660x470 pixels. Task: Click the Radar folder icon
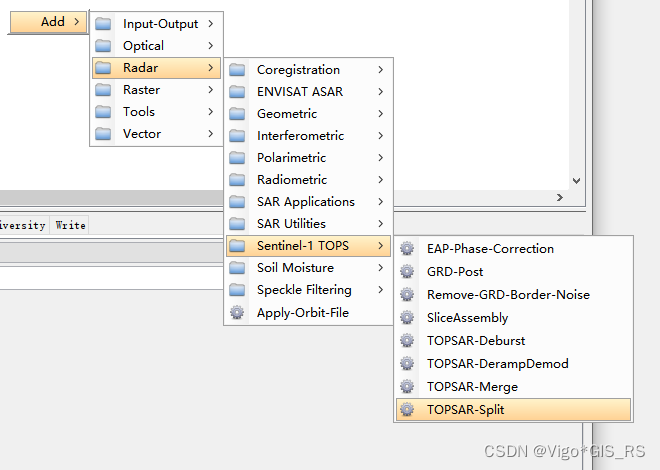click(103, 67)
